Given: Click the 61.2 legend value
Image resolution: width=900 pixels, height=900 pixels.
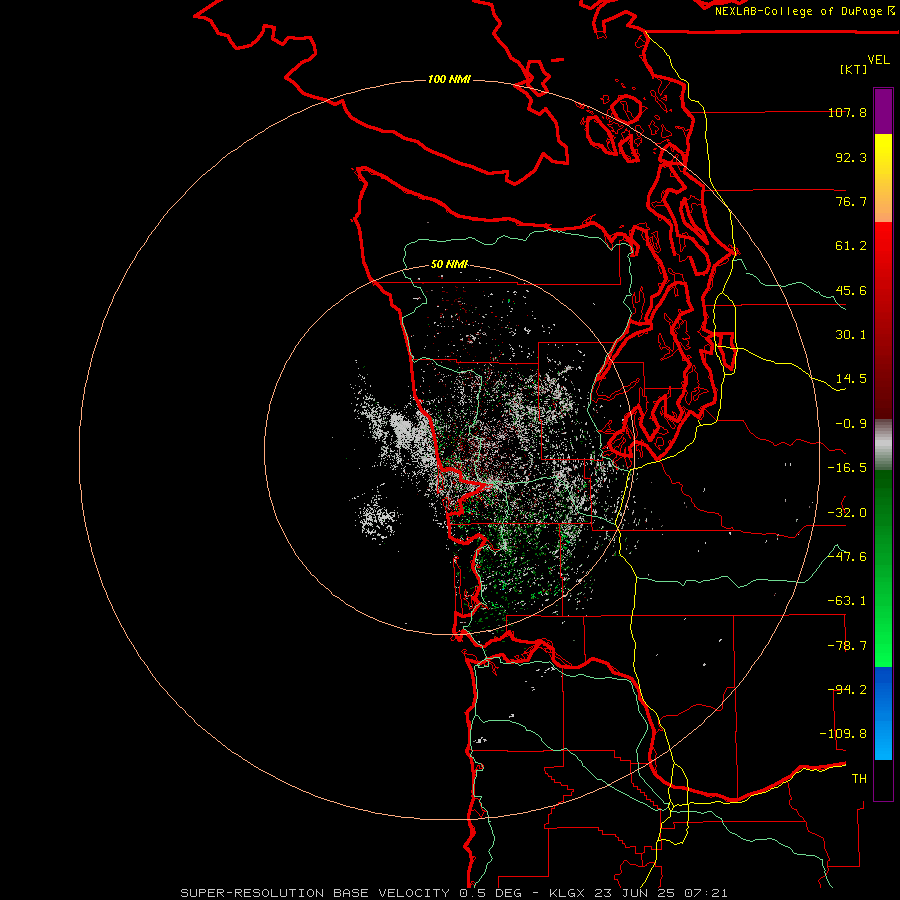Looking at the screenshot, I should pos(851,246).
